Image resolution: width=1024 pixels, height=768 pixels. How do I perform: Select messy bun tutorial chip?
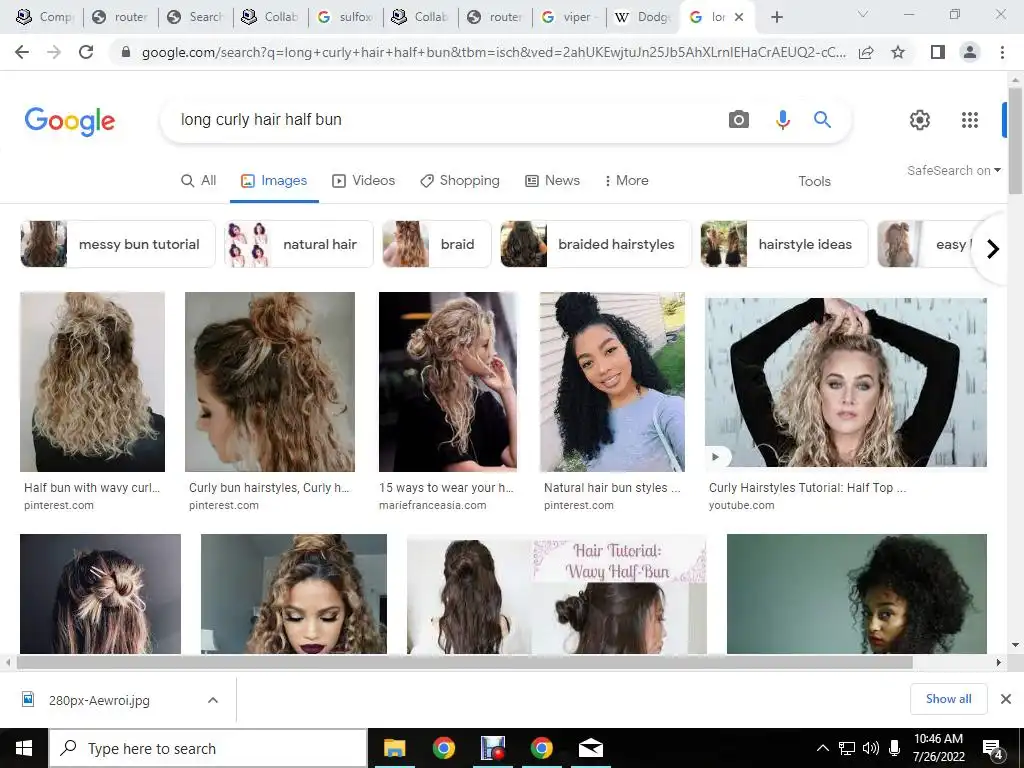pyautogui.click(x=118, y=244)
